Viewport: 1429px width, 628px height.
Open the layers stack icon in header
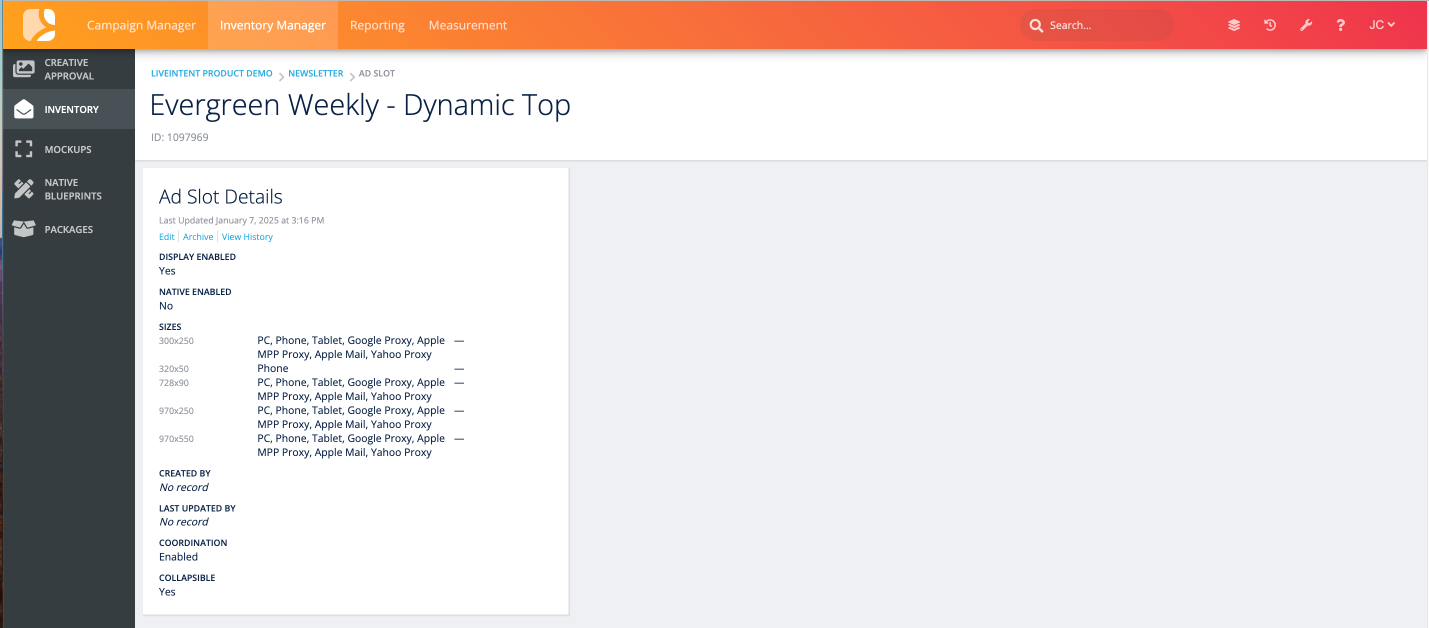(x=1234, y=25)
